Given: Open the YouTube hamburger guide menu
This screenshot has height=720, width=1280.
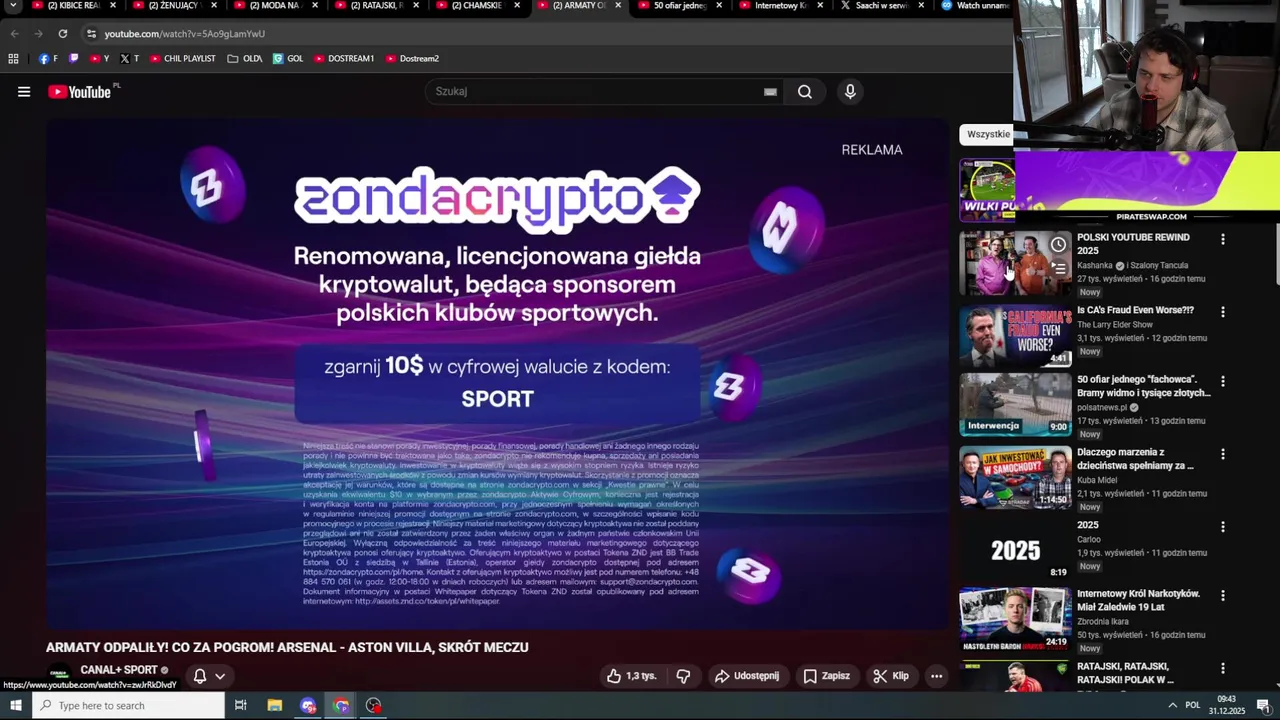Looking at the screenshot, I should click(24, 92).
